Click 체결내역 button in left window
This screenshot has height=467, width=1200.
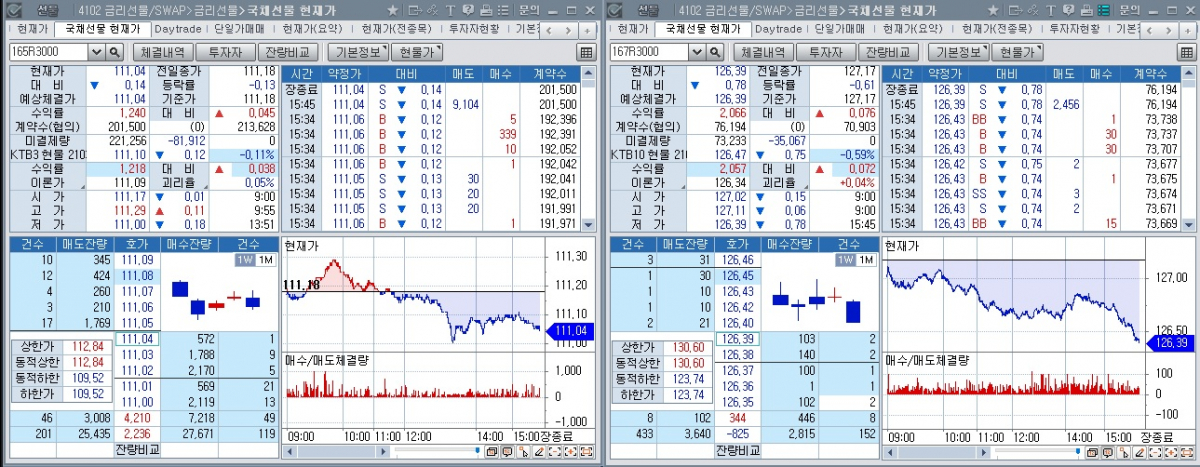tap(162, 52)
